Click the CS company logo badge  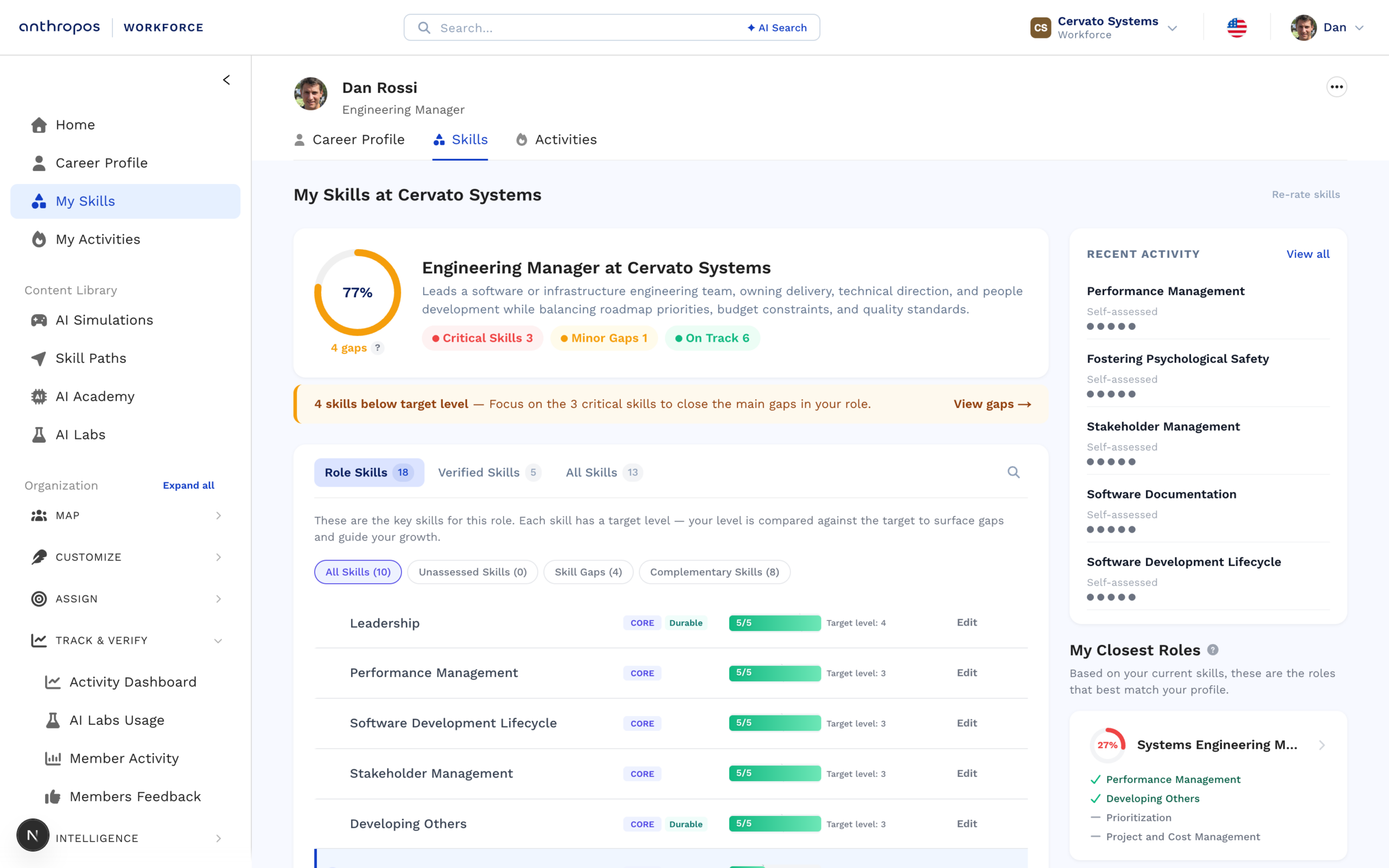[1041, 28]
